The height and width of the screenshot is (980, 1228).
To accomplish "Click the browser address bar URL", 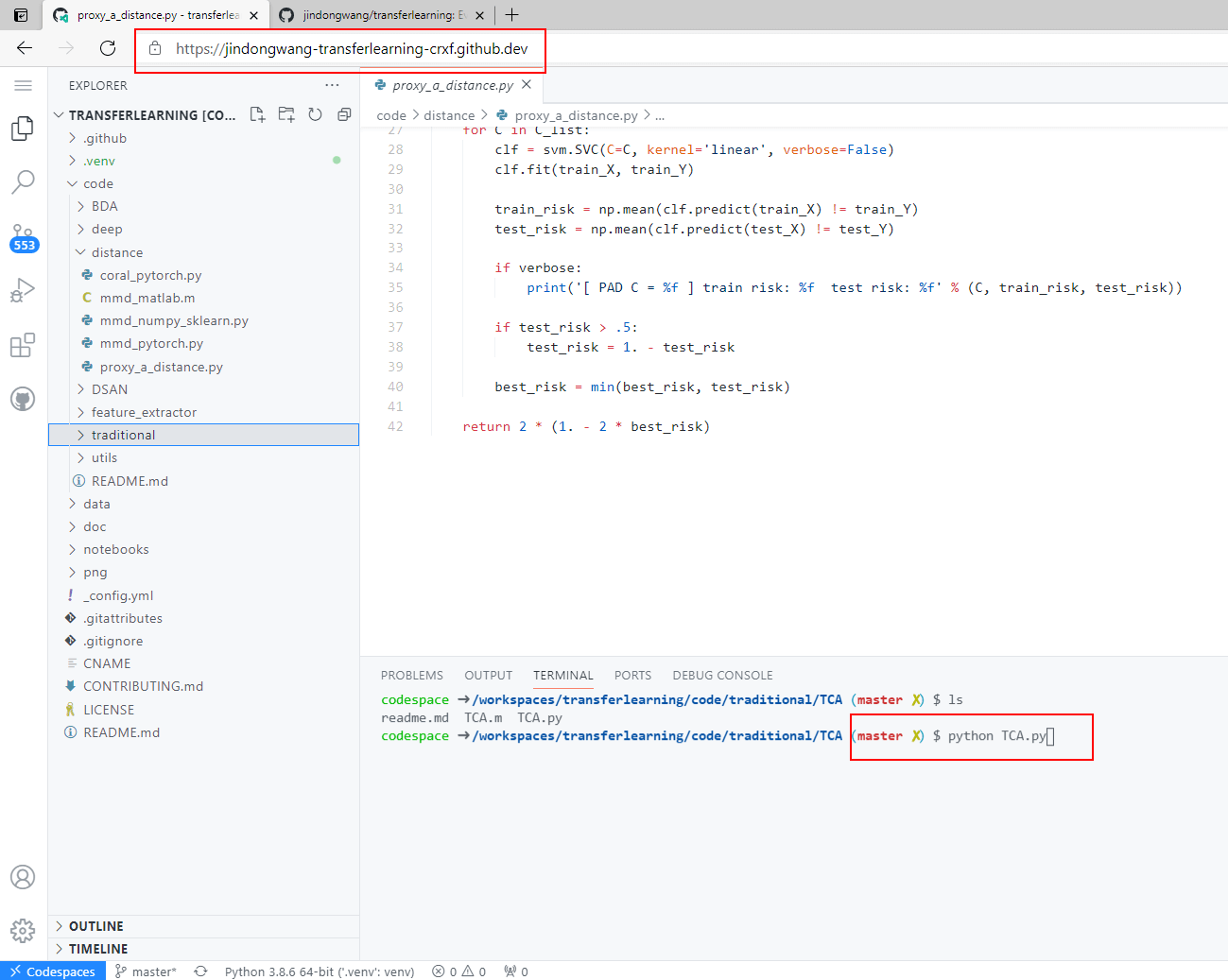I will (351, 49).
